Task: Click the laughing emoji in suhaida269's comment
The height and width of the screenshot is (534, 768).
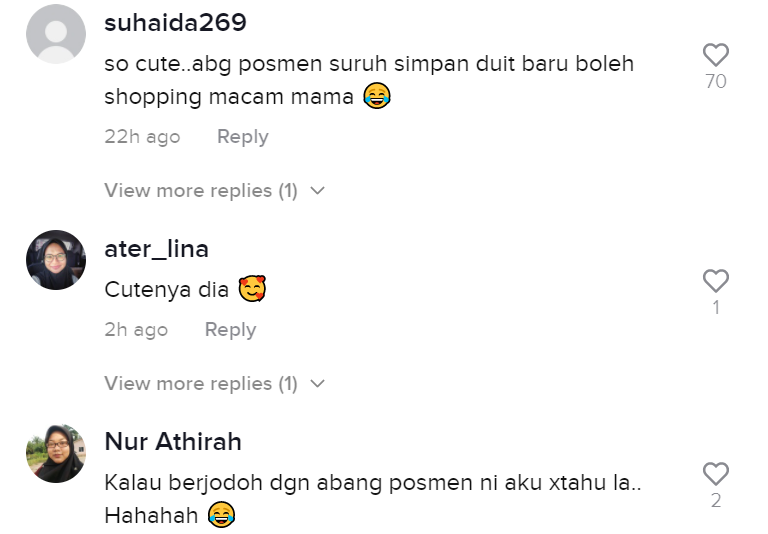Action: 377,95
